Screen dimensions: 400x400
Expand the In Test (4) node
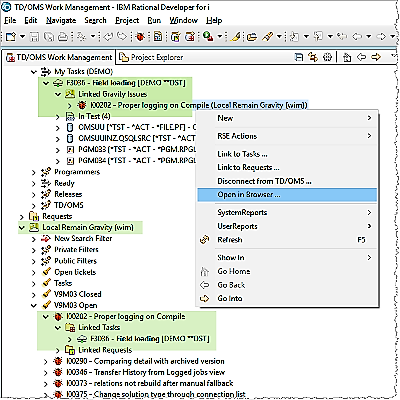[58, 117]
